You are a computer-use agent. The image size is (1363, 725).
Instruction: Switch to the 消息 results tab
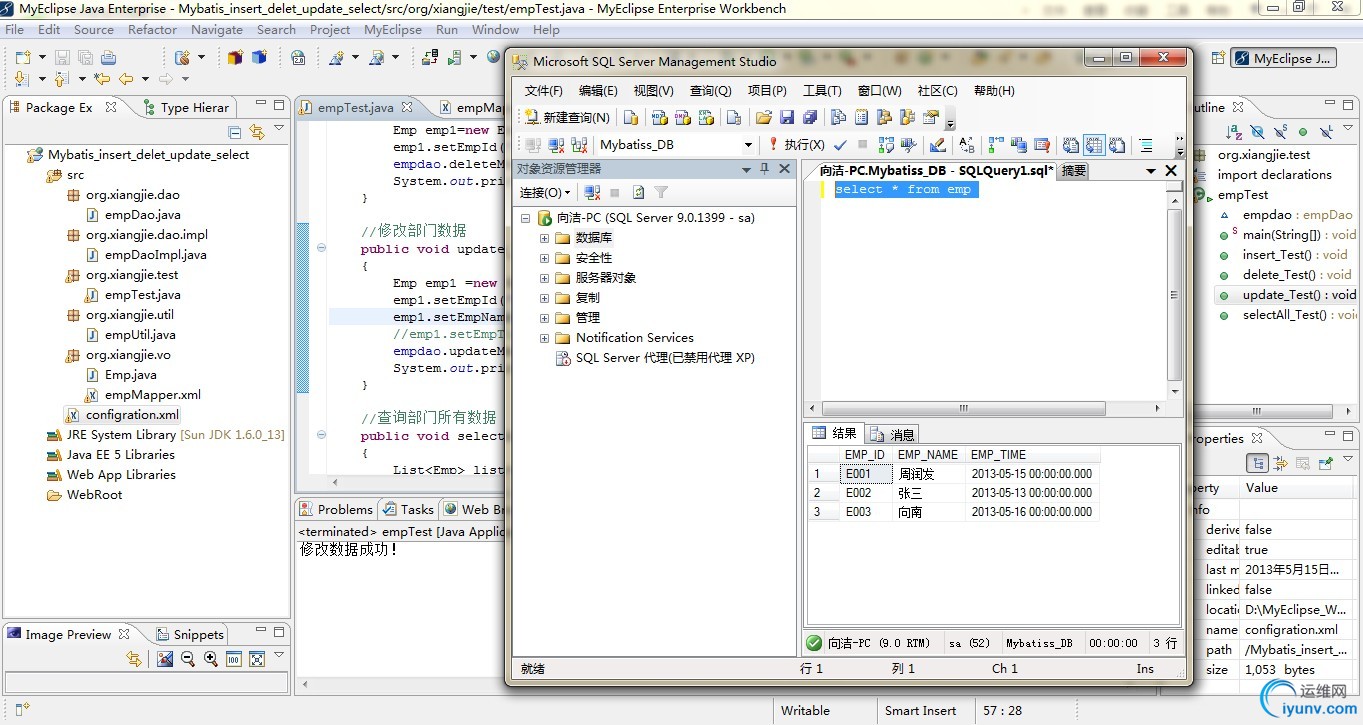893,434
